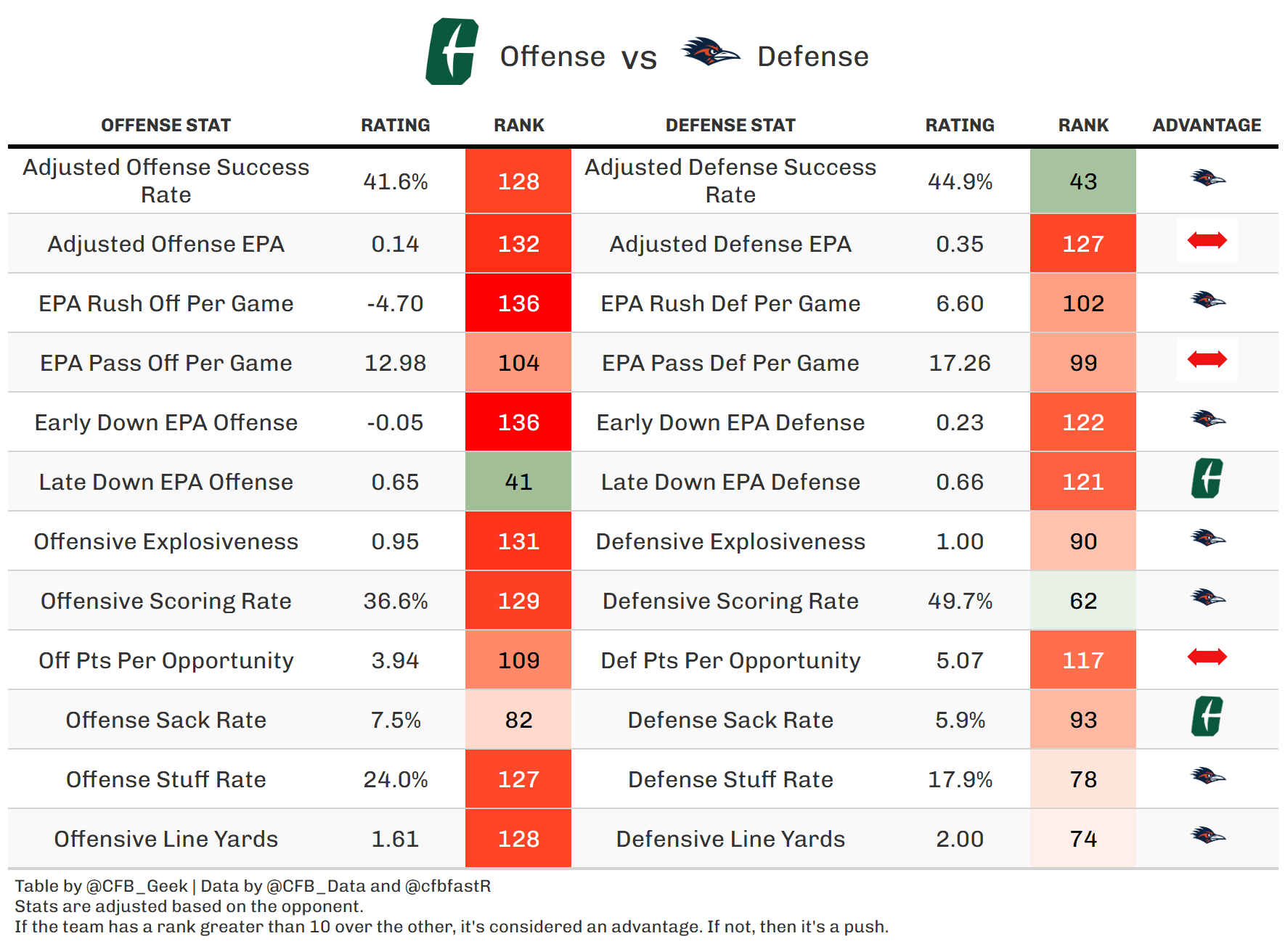The height and width of the screenshot is (952, 1285).
Task: Click the advantage logo in the Success Rate row
Action: pyautogui.click(x=1207, y=178)
